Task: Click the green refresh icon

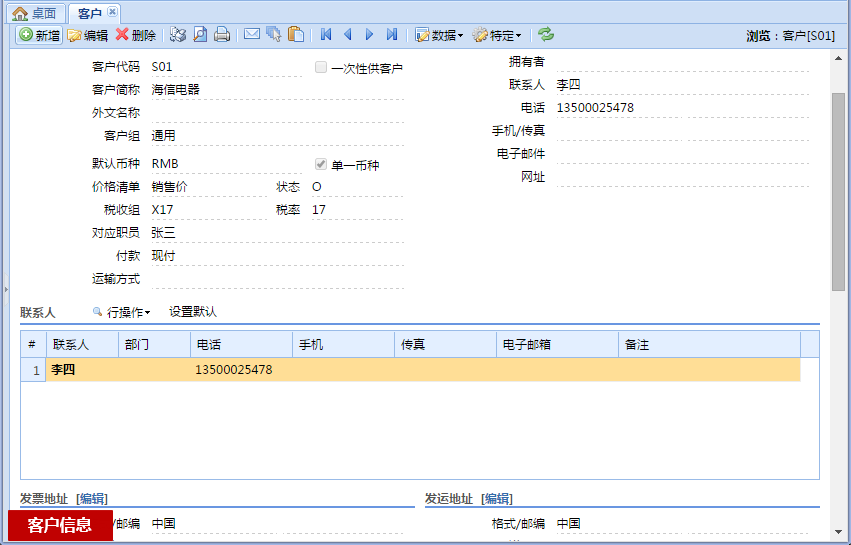Action: pyautogui.click(x=546, y=34)
